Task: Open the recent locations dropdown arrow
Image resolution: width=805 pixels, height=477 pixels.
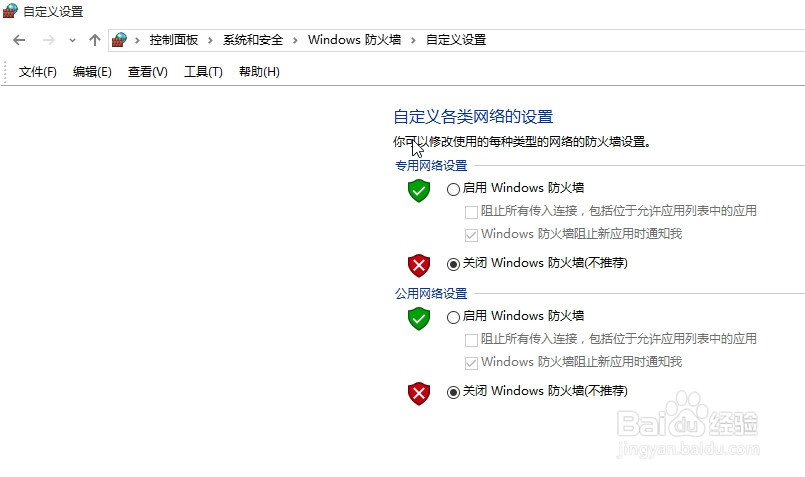Action: pos(72,41)
